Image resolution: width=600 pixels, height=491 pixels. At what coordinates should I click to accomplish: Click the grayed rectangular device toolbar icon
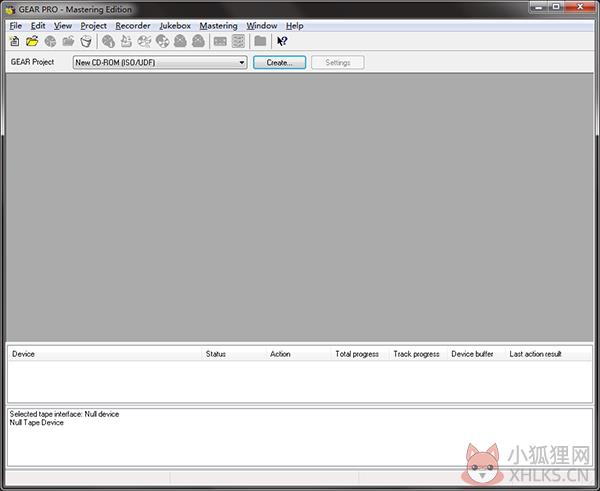coord(220,41)
